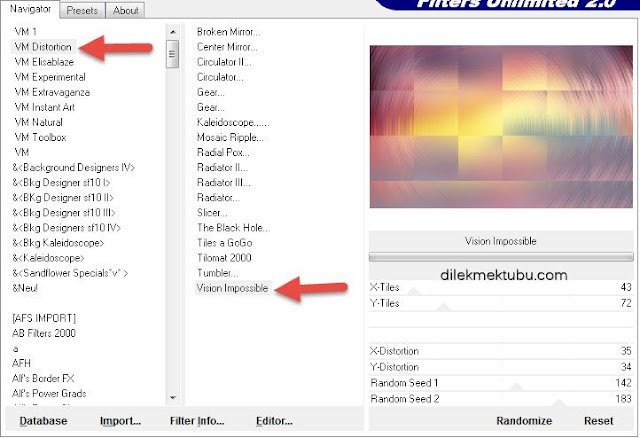Click the Editor button
This screenshot has height=438, width=640.
point(274,421)
